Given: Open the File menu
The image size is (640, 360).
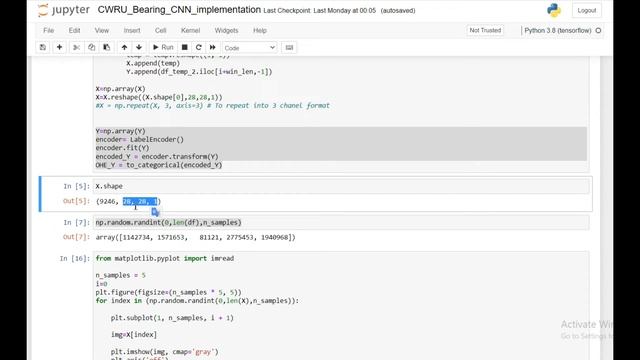Looking at the screenshot, I should [49, 31].
